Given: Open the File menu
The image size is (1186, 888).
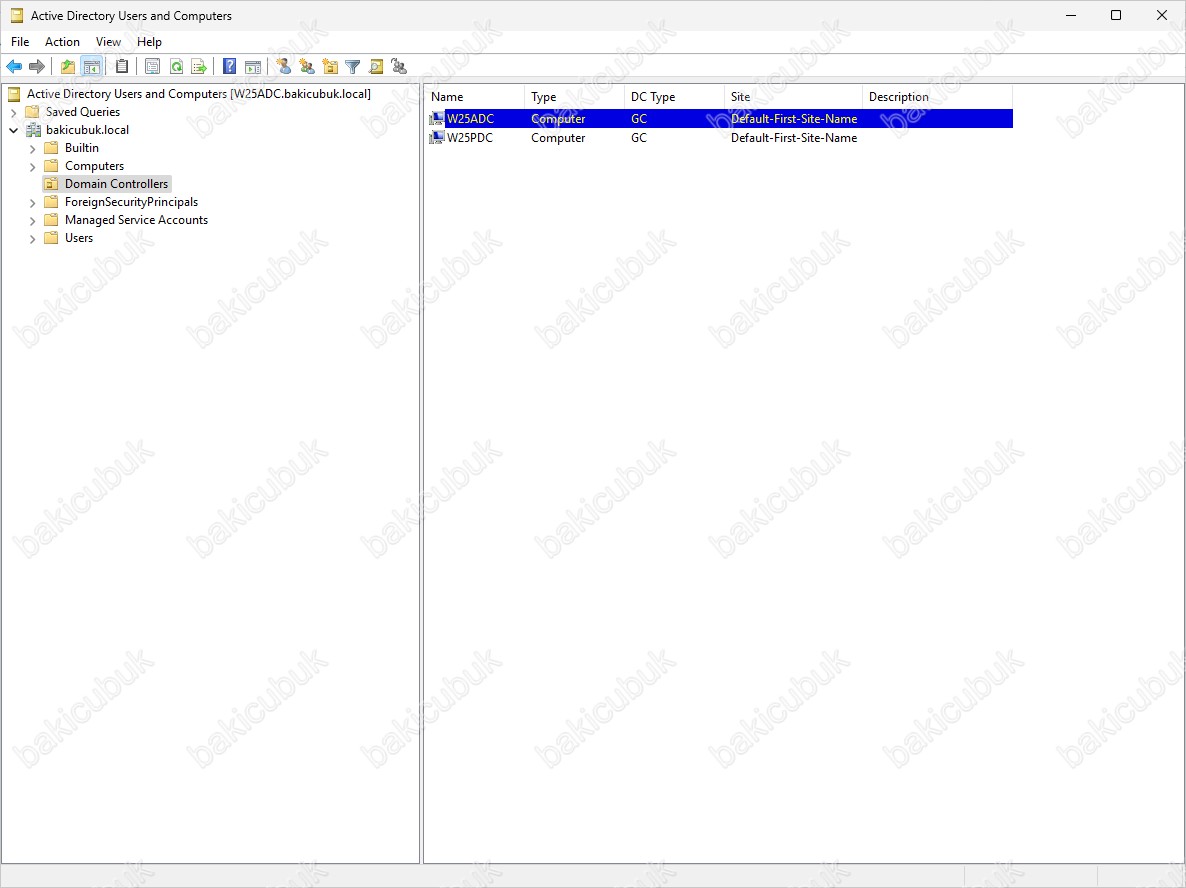Looking at the screenshot, I should click(x=20, y=42).
